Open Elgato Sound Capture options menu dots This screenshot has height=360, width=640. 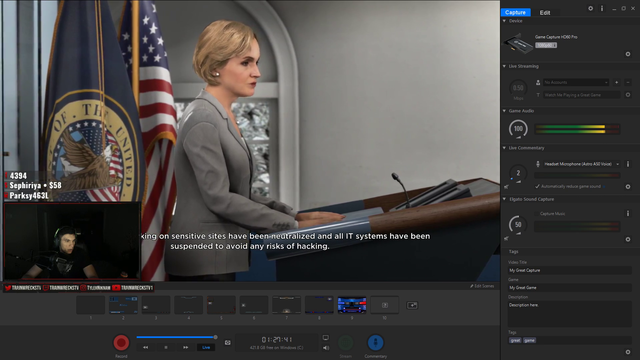click(x=628, y=213)
